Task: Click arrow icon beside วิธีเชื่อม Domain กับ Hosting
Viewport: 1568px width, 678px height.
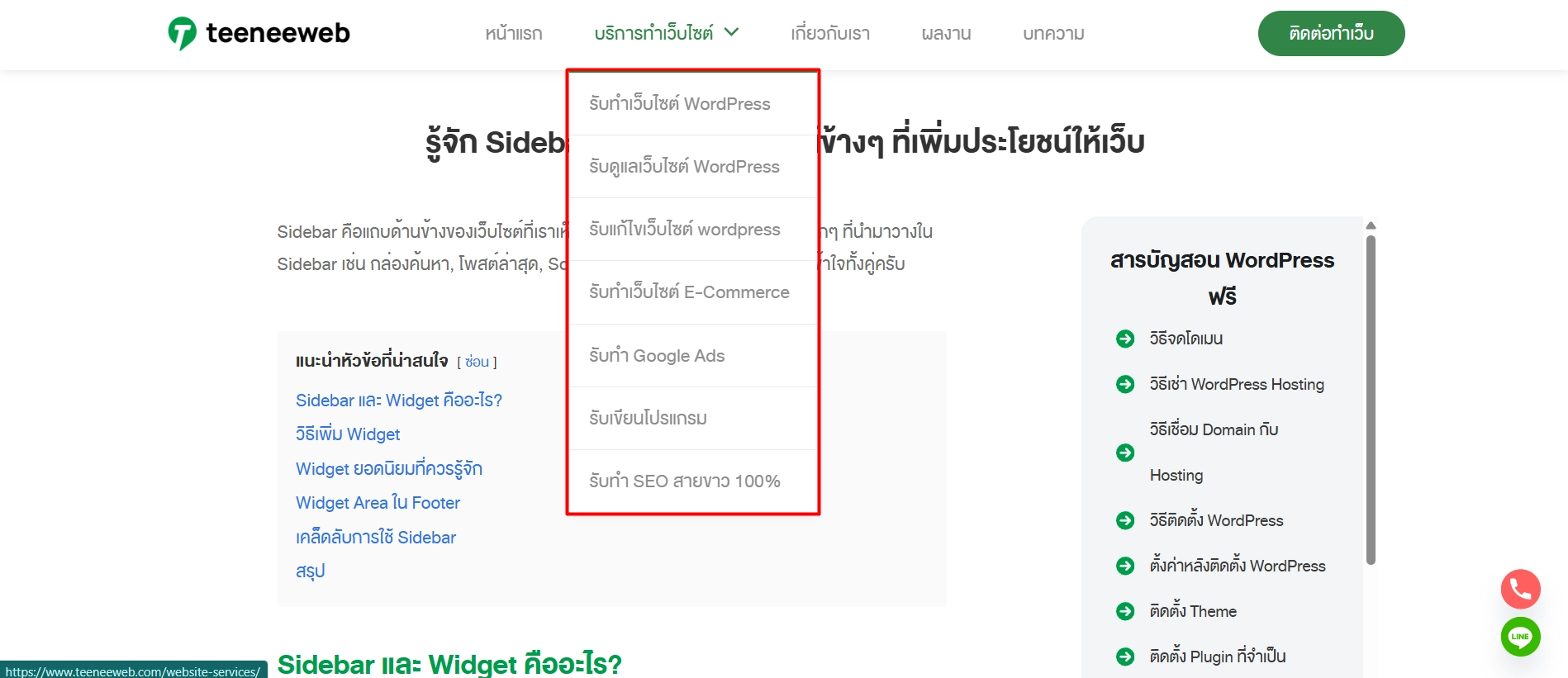Action: click(1125, 453)
